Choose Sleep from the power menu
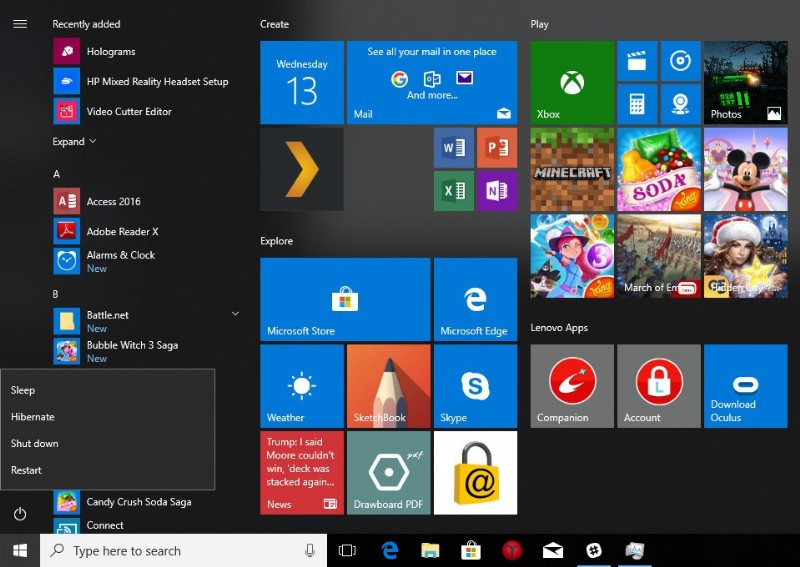Screen dimensions: 800x567 (x=108, y=390)
